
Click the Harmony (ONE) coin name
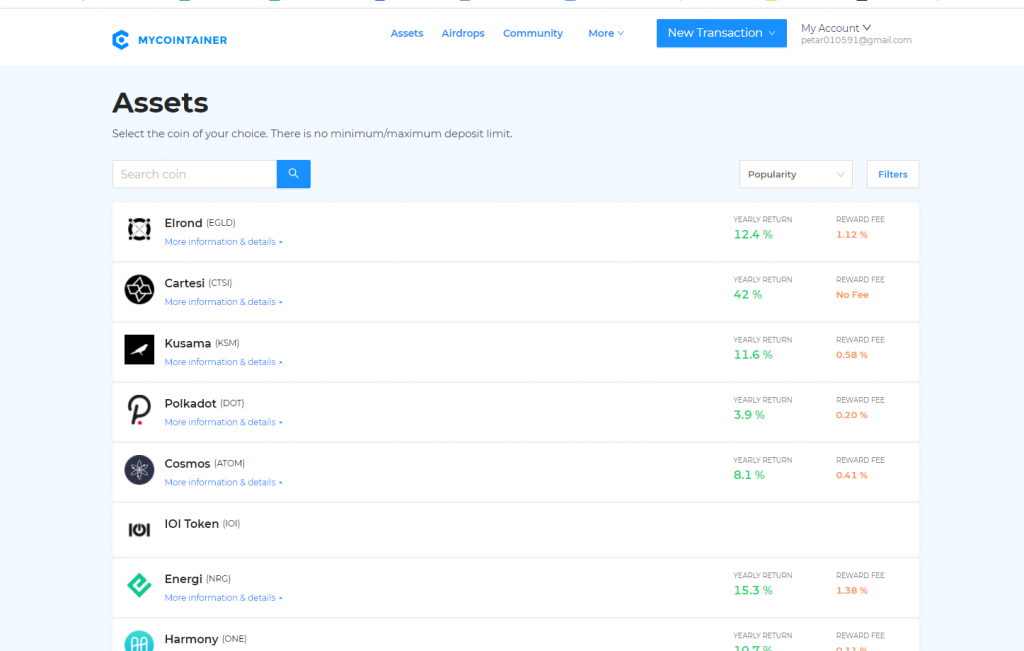point(205,639)
